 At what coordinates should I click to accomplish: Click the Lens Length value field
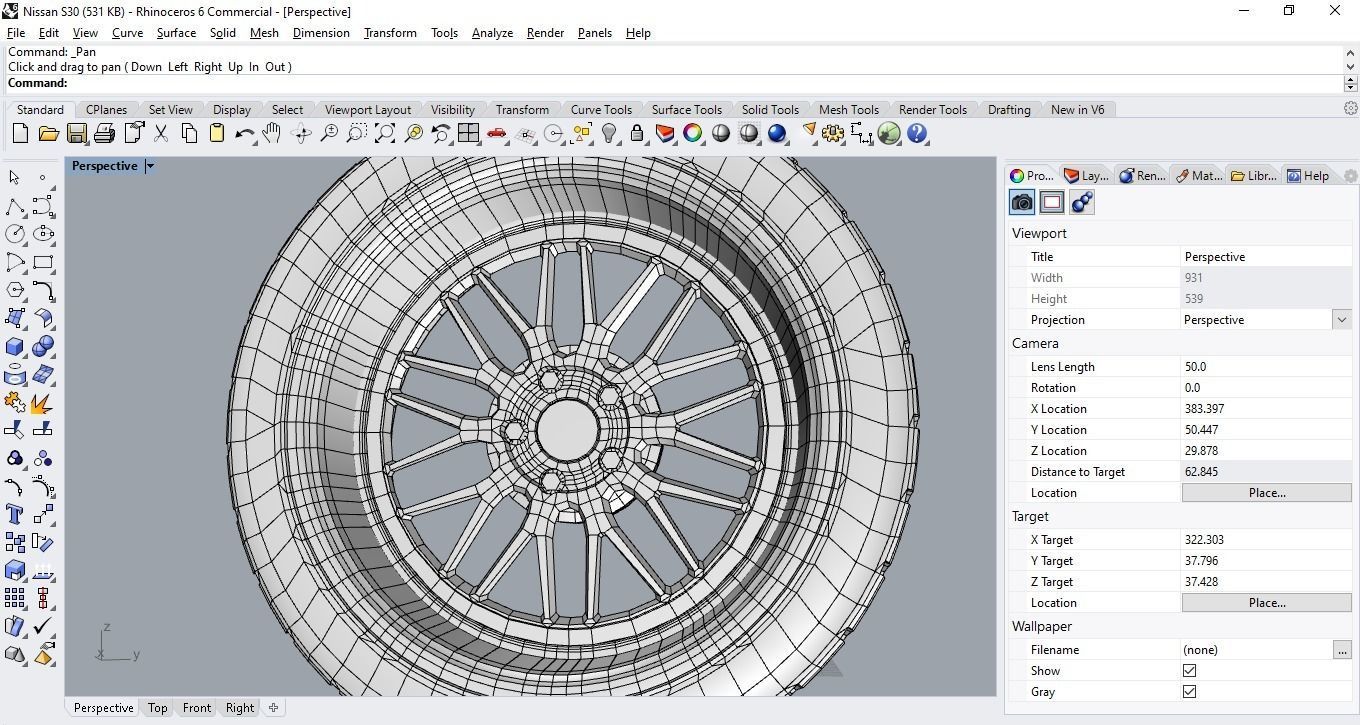tap(1266, 367)
